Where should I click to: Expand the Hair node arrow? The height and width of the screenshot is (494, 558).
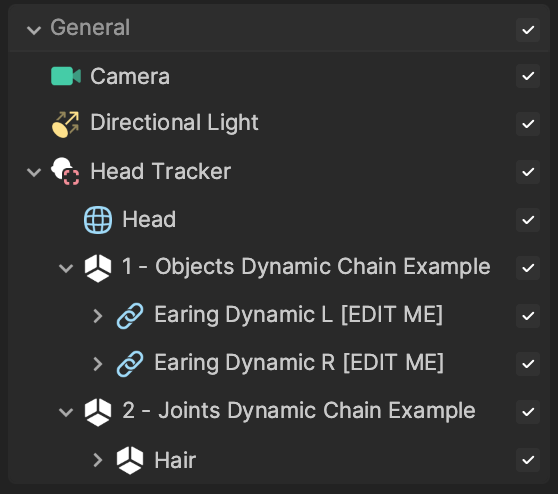coord(98,460)
